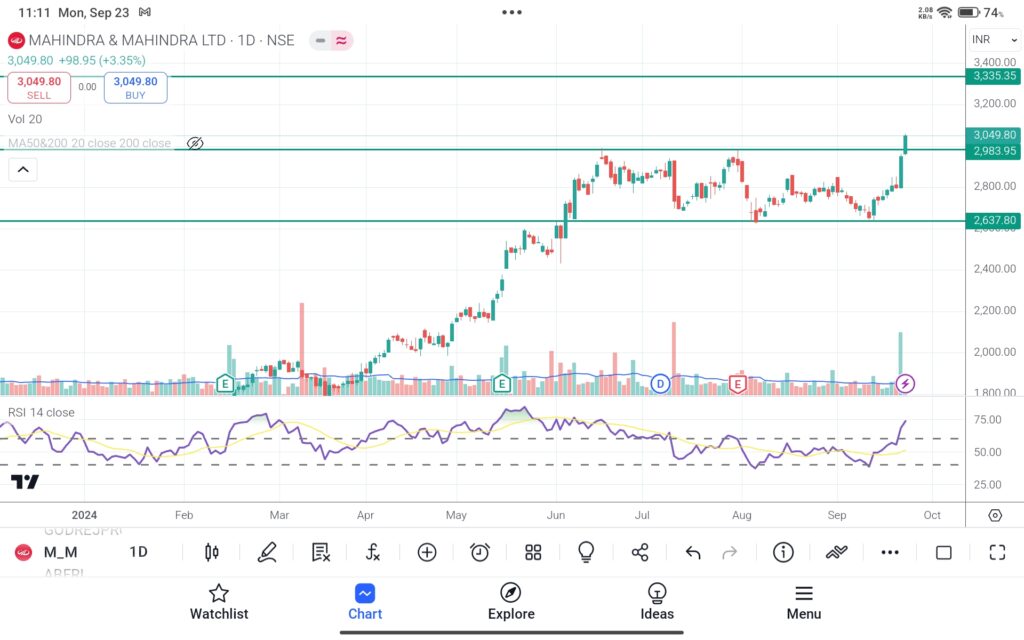The image size is (1024, 640).
Task: Open symbol info icon
Action: (x=783, y=552)
